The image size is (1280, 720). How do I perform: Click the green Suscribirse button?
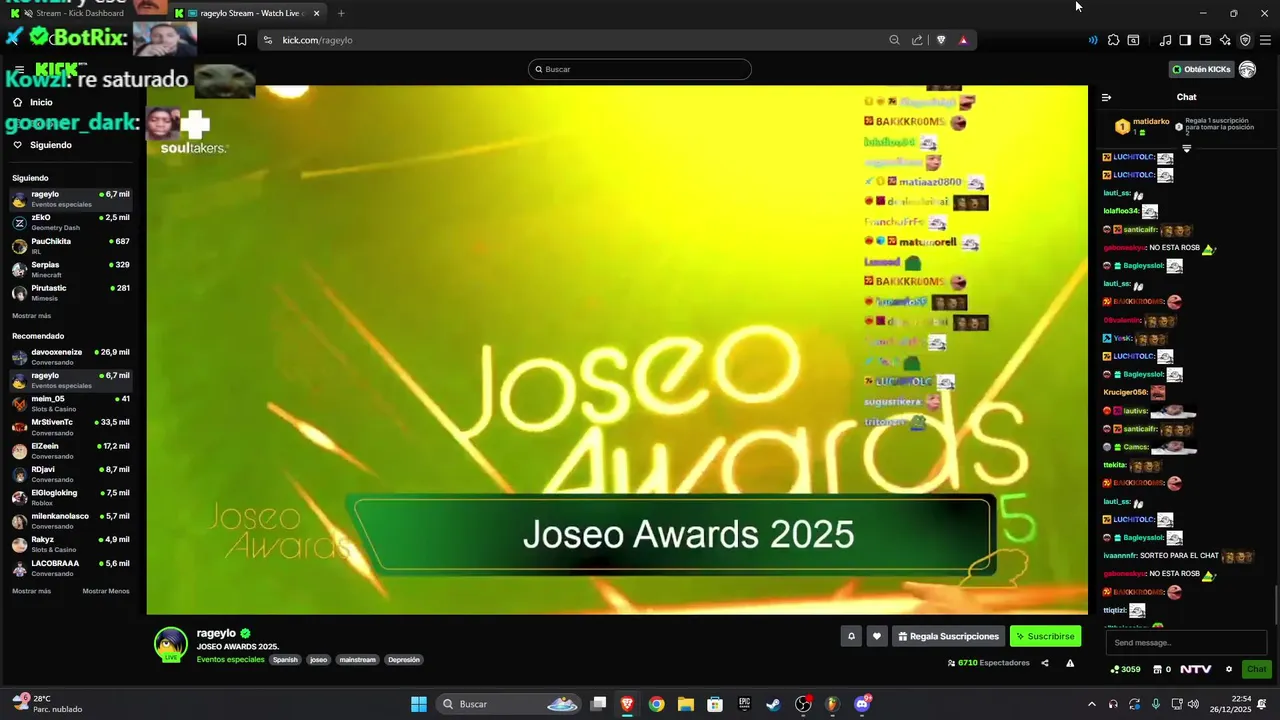click(1045, 636)
